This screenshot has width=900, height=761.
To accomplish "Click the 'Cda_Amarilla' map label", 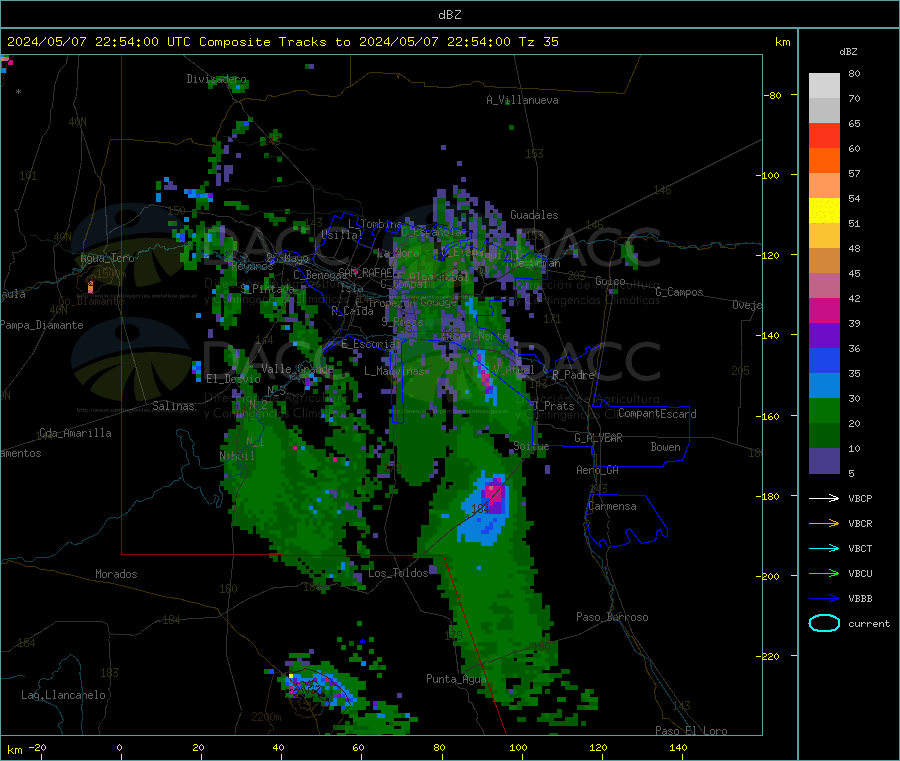I will pos(75,433).
